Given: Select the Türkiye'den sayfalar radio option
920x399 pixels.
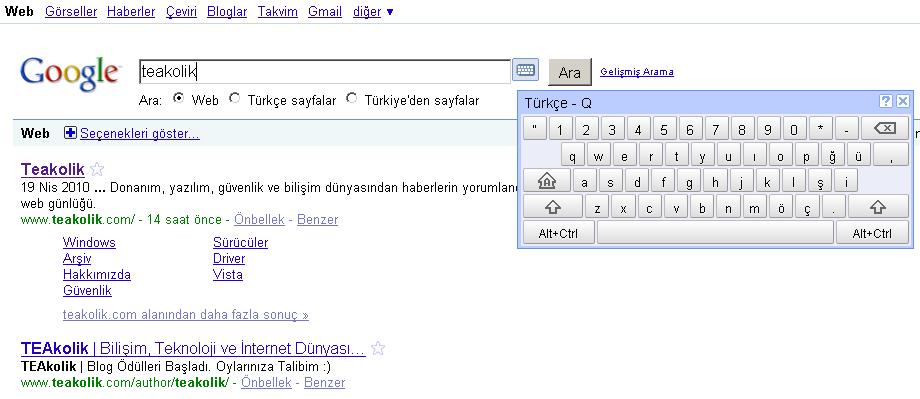Looking at the screenshot, I should (351, 99).
